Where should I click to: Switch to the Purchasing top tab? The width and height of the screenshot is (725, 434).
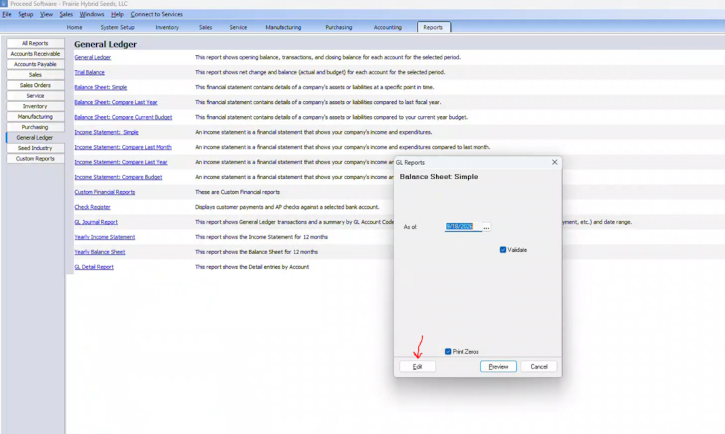(338, 27)
